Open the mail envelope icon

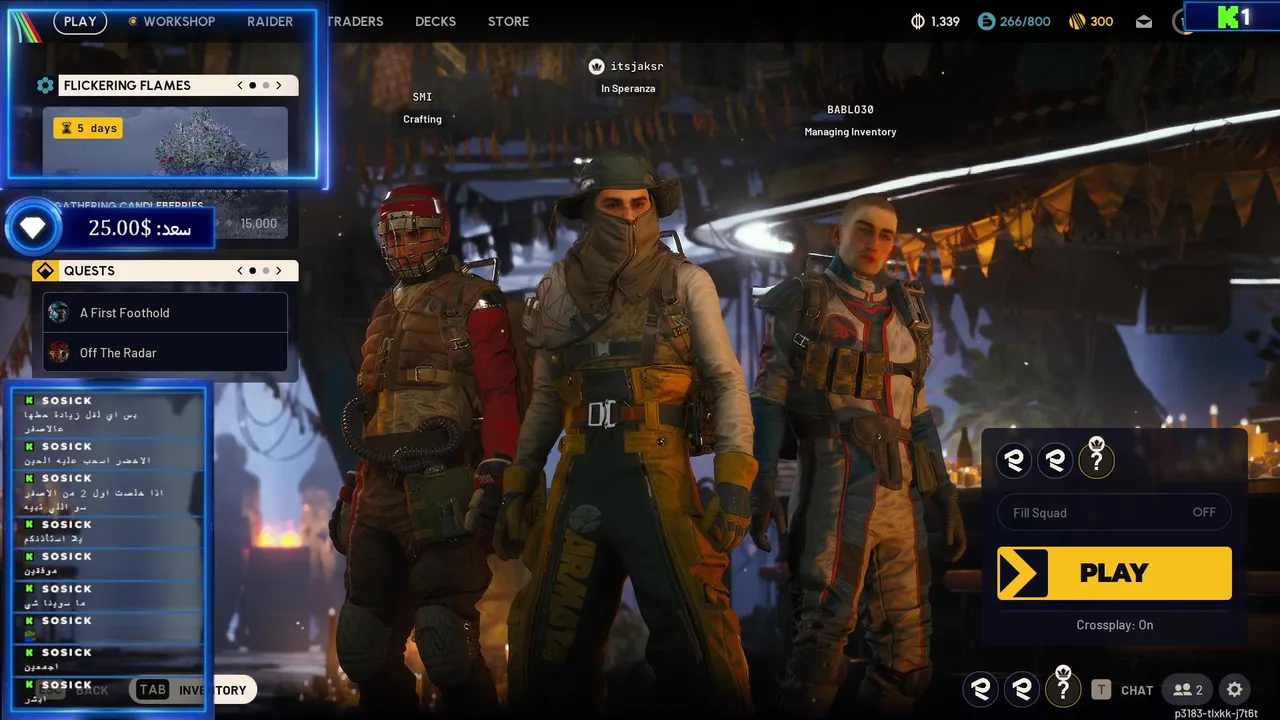(1144, 22)
